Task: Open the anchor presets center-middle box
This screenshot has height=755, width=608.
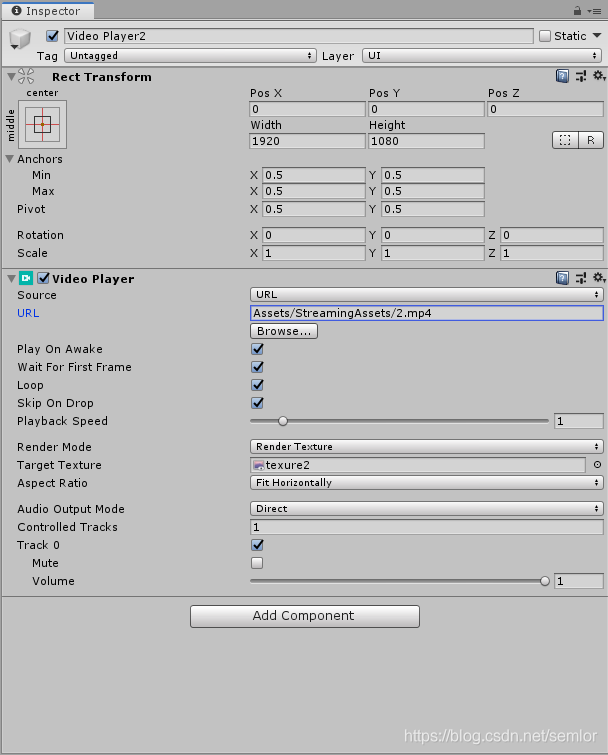Action: click(x=42, y=125)
